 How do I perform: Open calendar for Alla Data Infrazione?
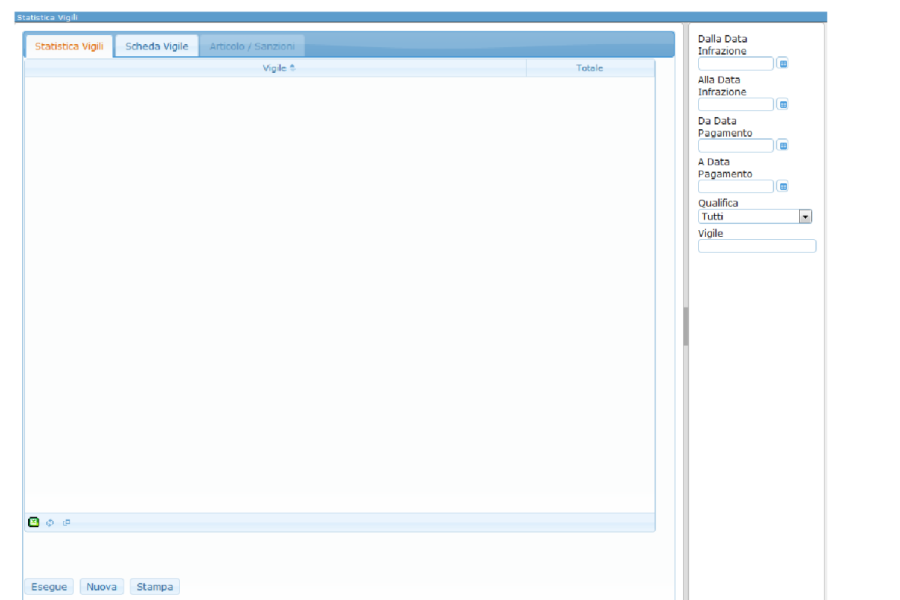(x=783, y=104)
